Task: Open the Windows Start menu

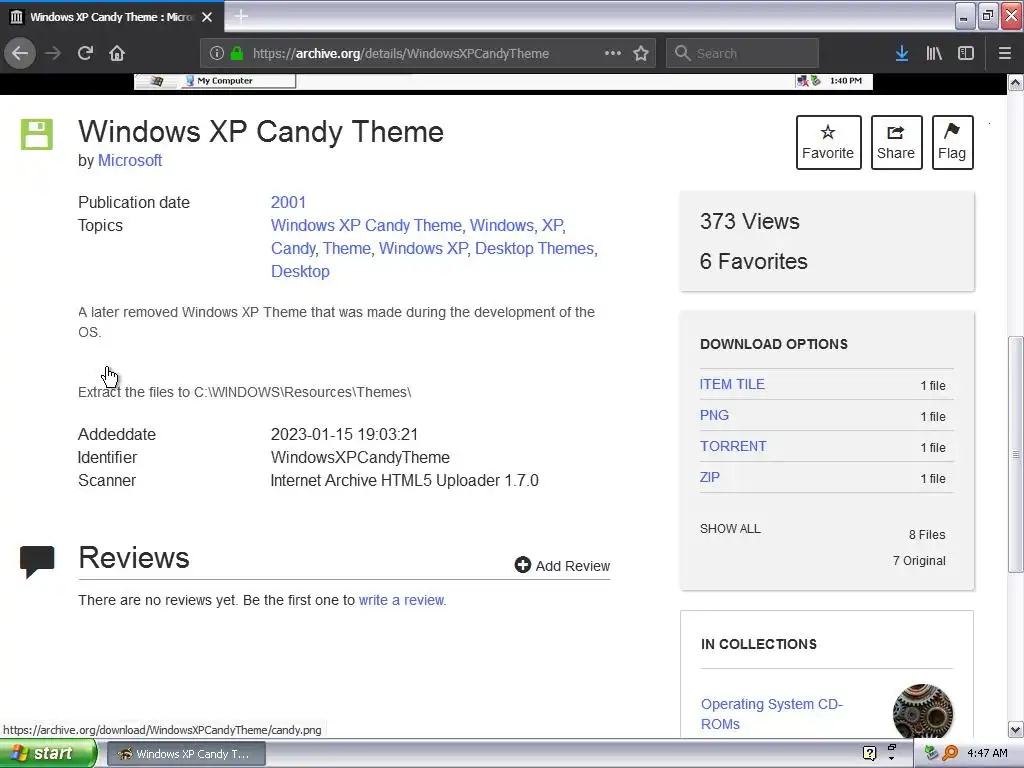Action: coord(46,754)
